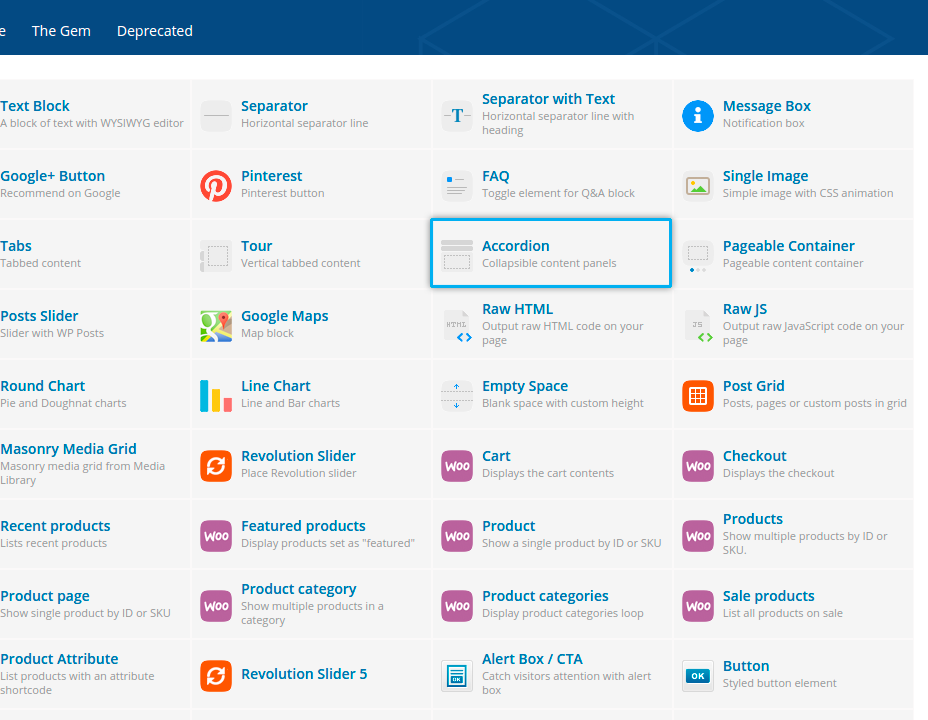This screenshot has height=720, width=928.
Task: Add the Accordion element
Action: [551, 254]
